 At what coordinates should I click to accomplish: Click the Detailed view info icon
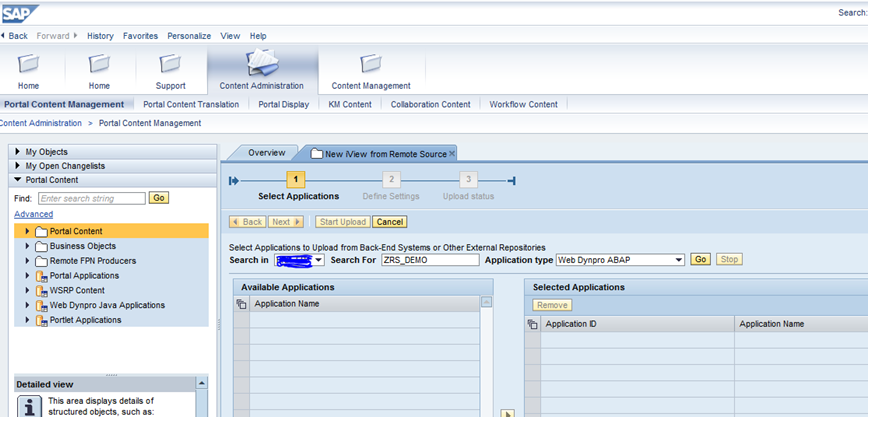pos(30,407)
